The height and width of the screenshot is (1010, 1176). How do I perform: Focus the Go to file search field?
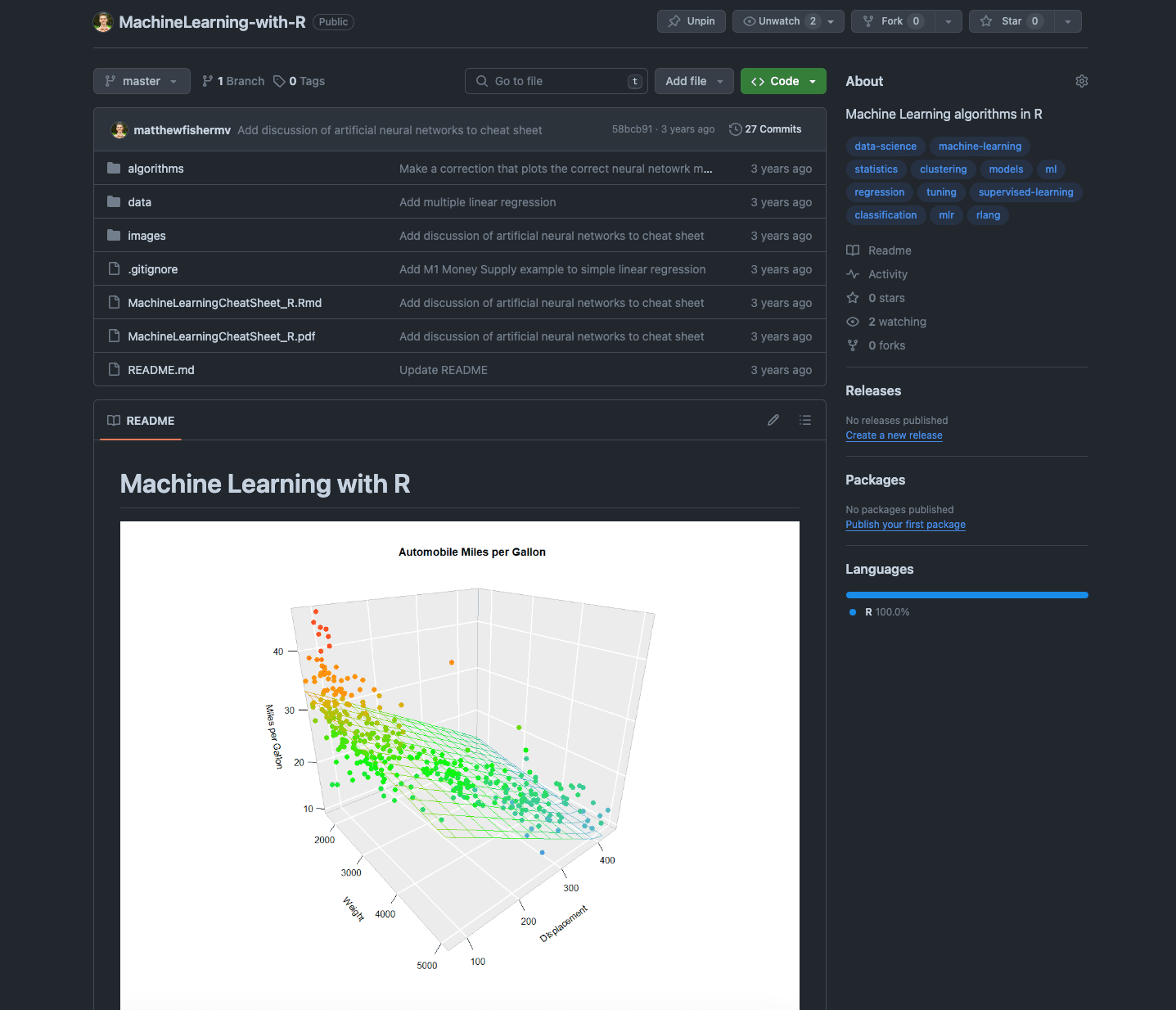pos(556,81)
